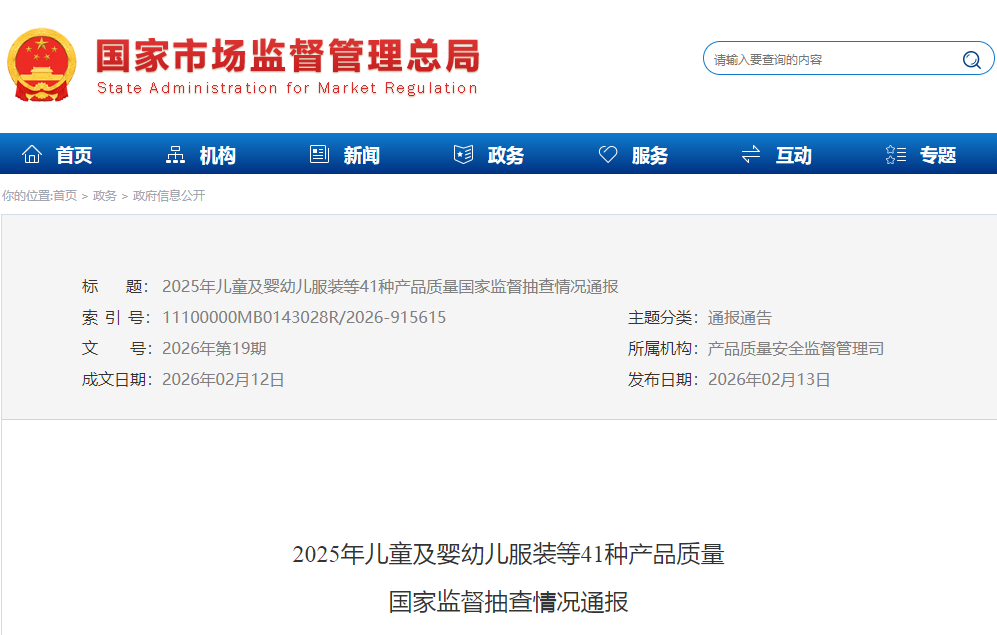Click the 主题分类 value 通报通告
997x635 pixels.
click(x=739, y=317)
